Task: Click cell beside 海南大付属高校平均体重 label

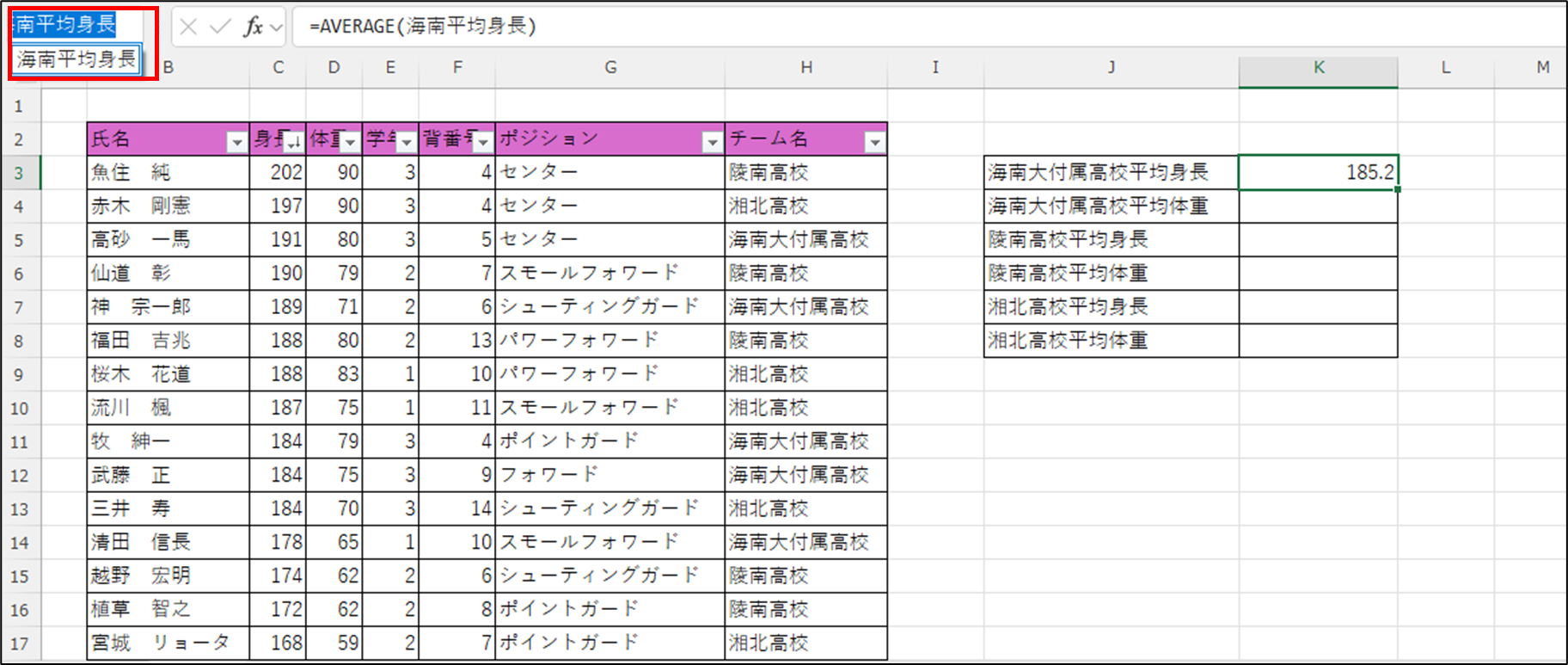Action: (x=1318, y=206)
